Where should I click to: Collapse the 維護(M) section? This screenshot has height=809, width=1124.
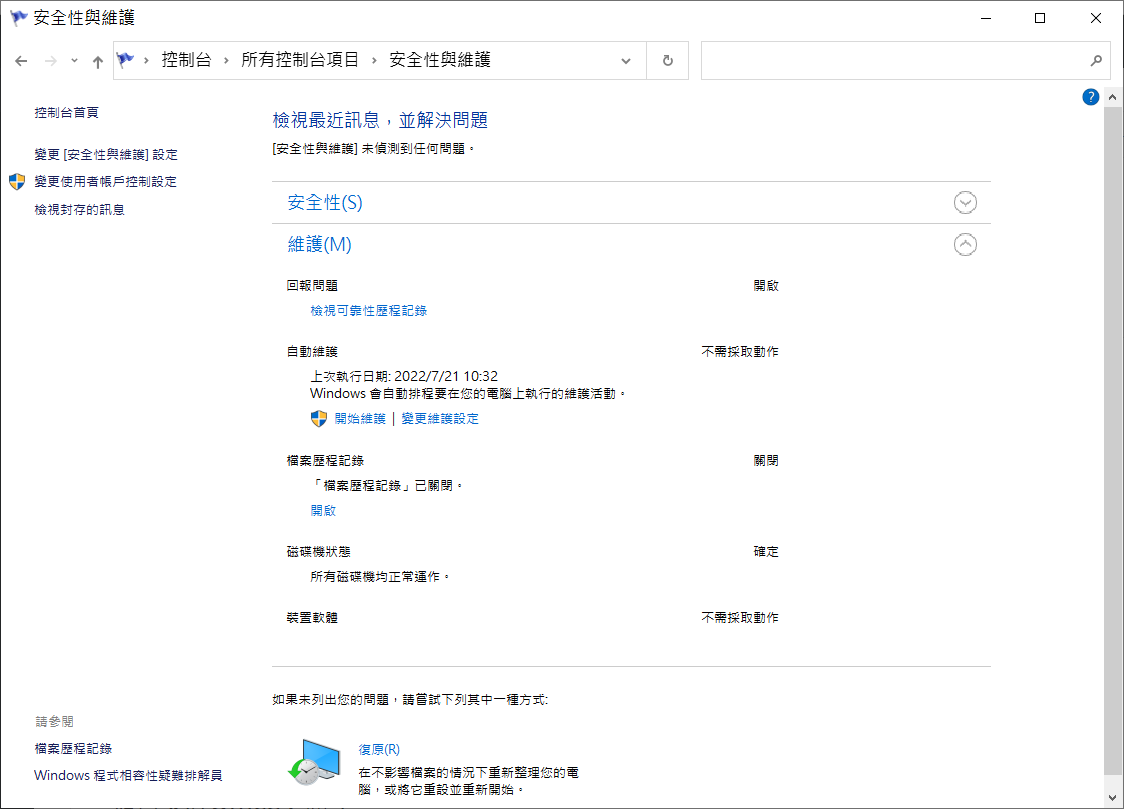pyautogui.click(x=965, y=245)
